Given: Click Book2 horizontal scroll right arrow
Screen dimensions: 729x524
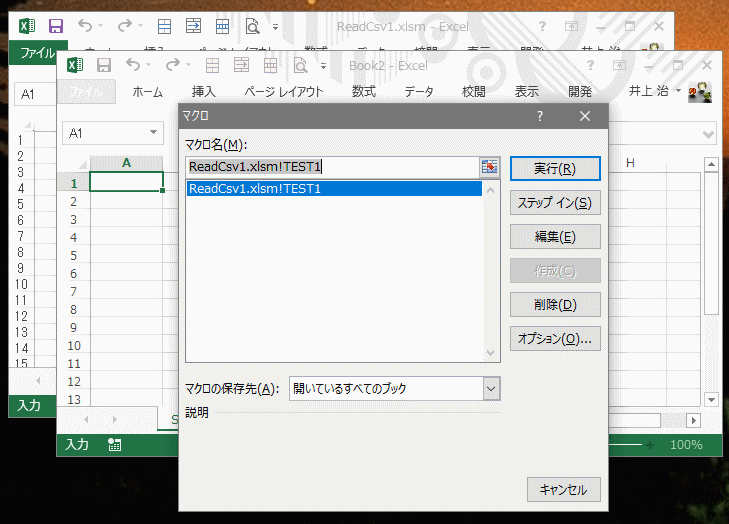Looking at the screenshot, I should [x=694, y=421].
